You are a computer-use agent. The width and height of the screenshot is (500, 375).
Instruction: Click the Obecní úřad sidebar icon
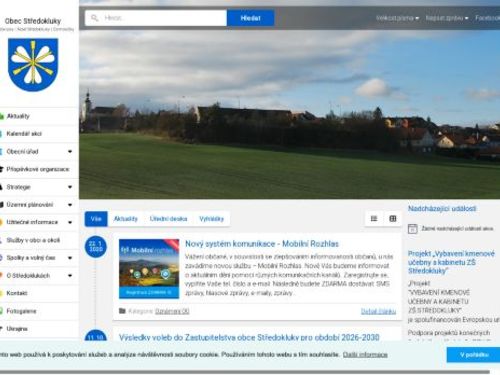point(2,152)
